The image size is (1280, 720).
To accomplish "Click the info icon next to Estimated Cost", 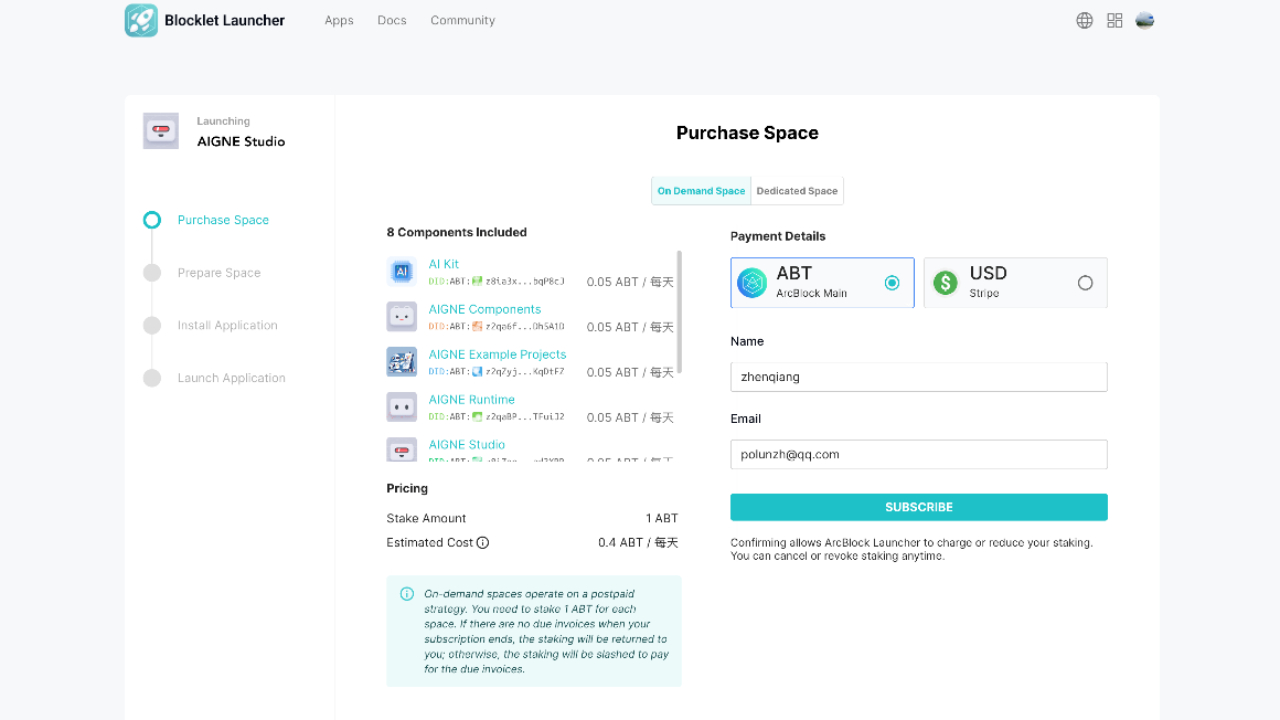I will coord(483,542).
